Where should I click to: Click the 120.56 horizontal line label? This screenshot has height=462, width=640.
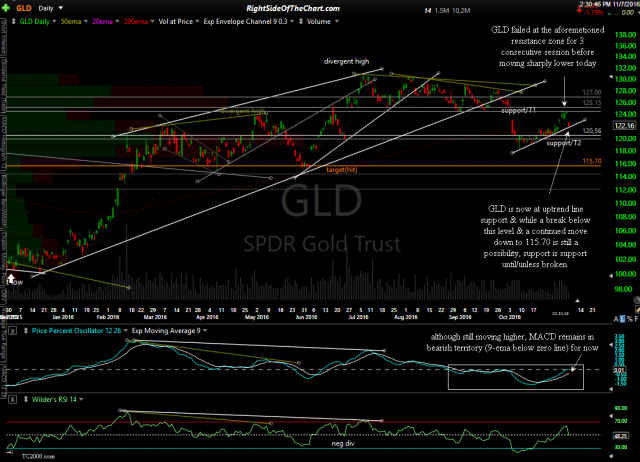(x=592, y=131)
